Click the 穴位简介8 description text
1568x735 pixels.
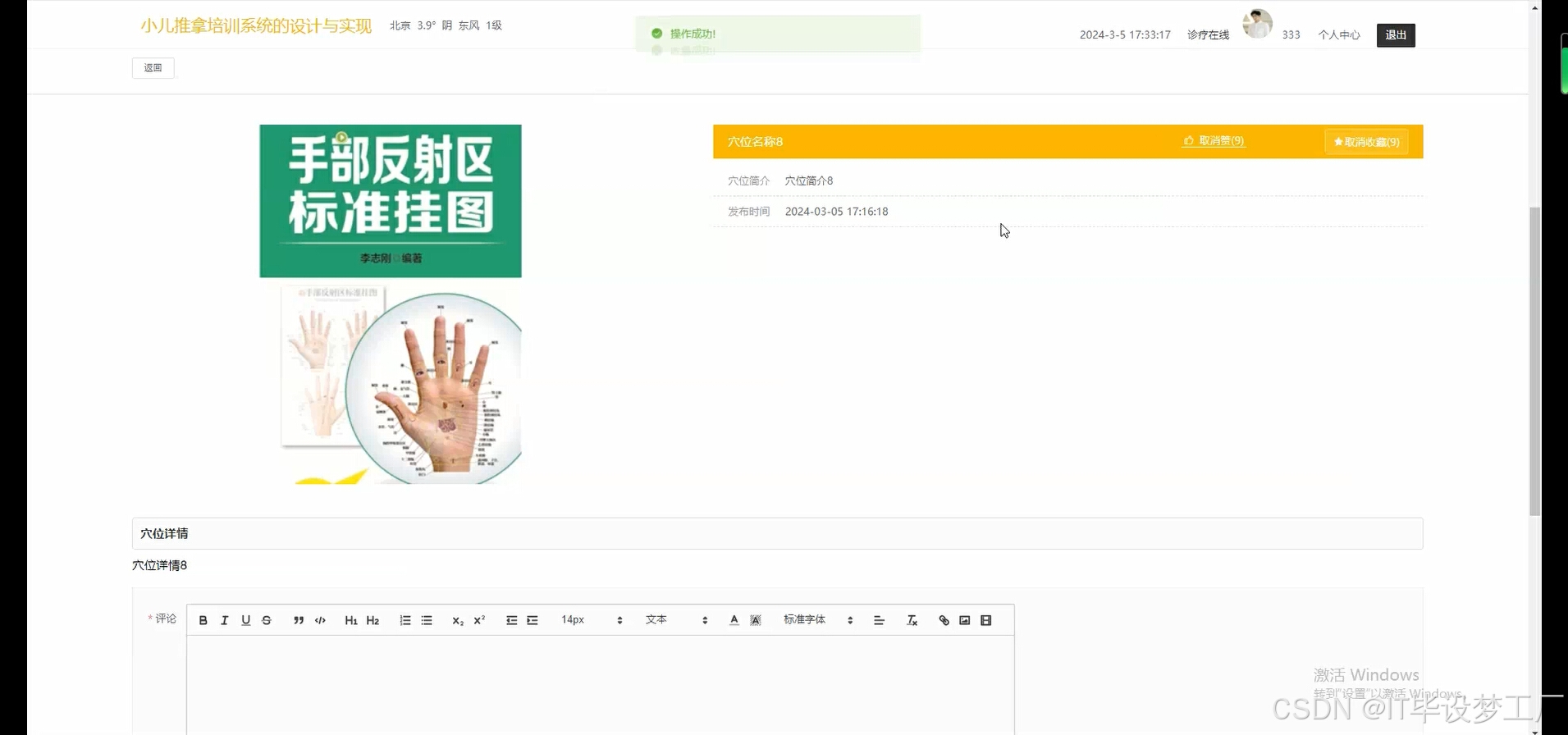coord(808,180)
